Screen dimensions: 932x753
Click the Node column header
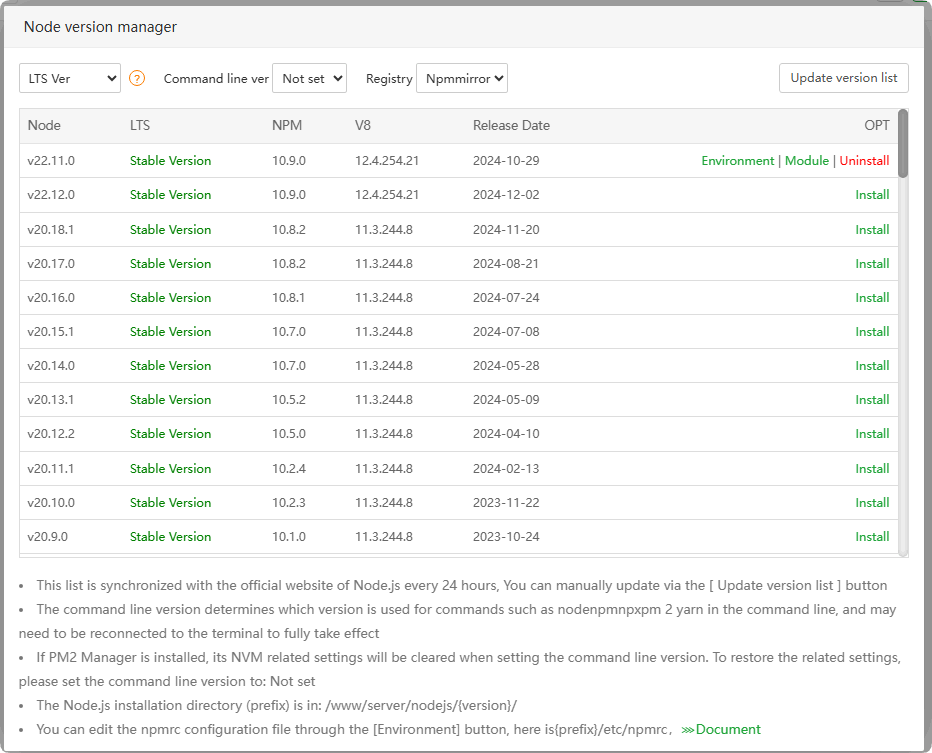click(44, 126)
